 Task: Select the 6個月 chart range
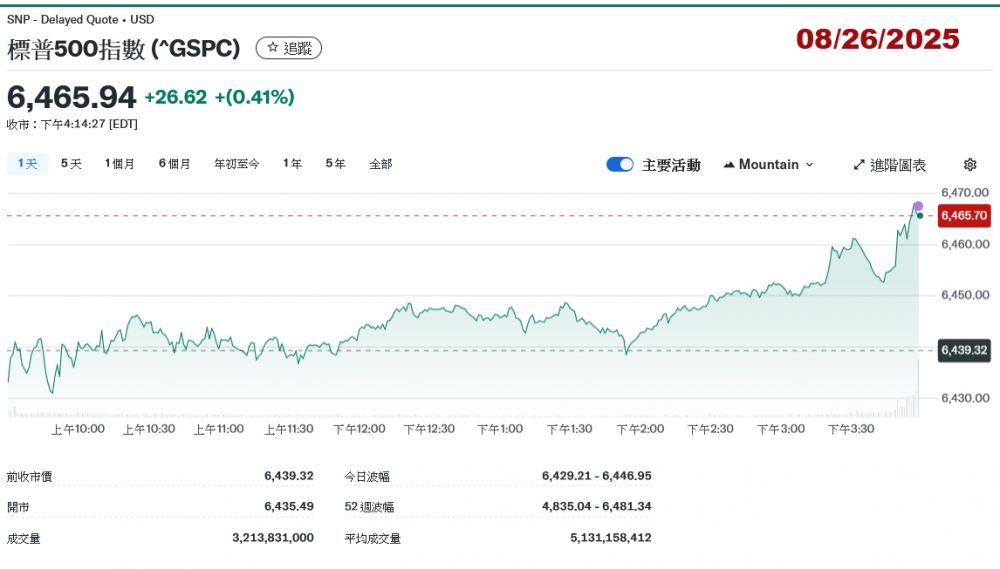[x=174, y=164]
